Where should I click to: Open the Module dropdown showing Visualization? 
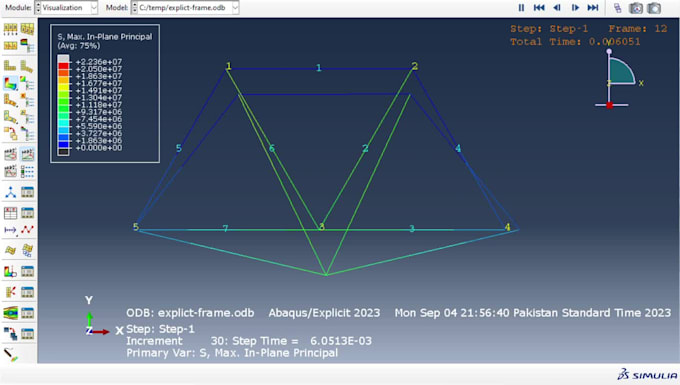click(x=66, y=7)
